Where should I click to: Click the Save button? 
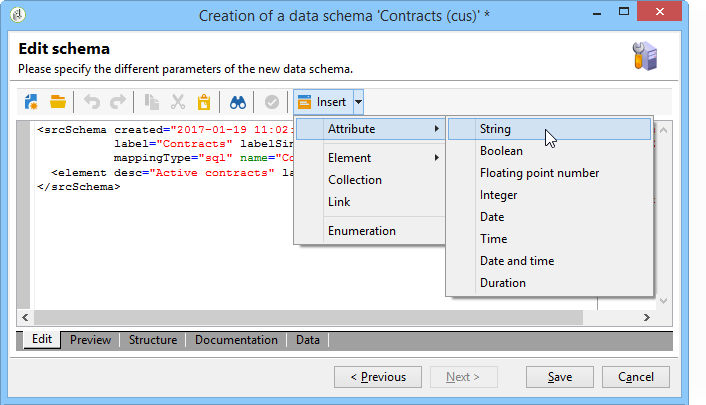click(x=560, y=377)
